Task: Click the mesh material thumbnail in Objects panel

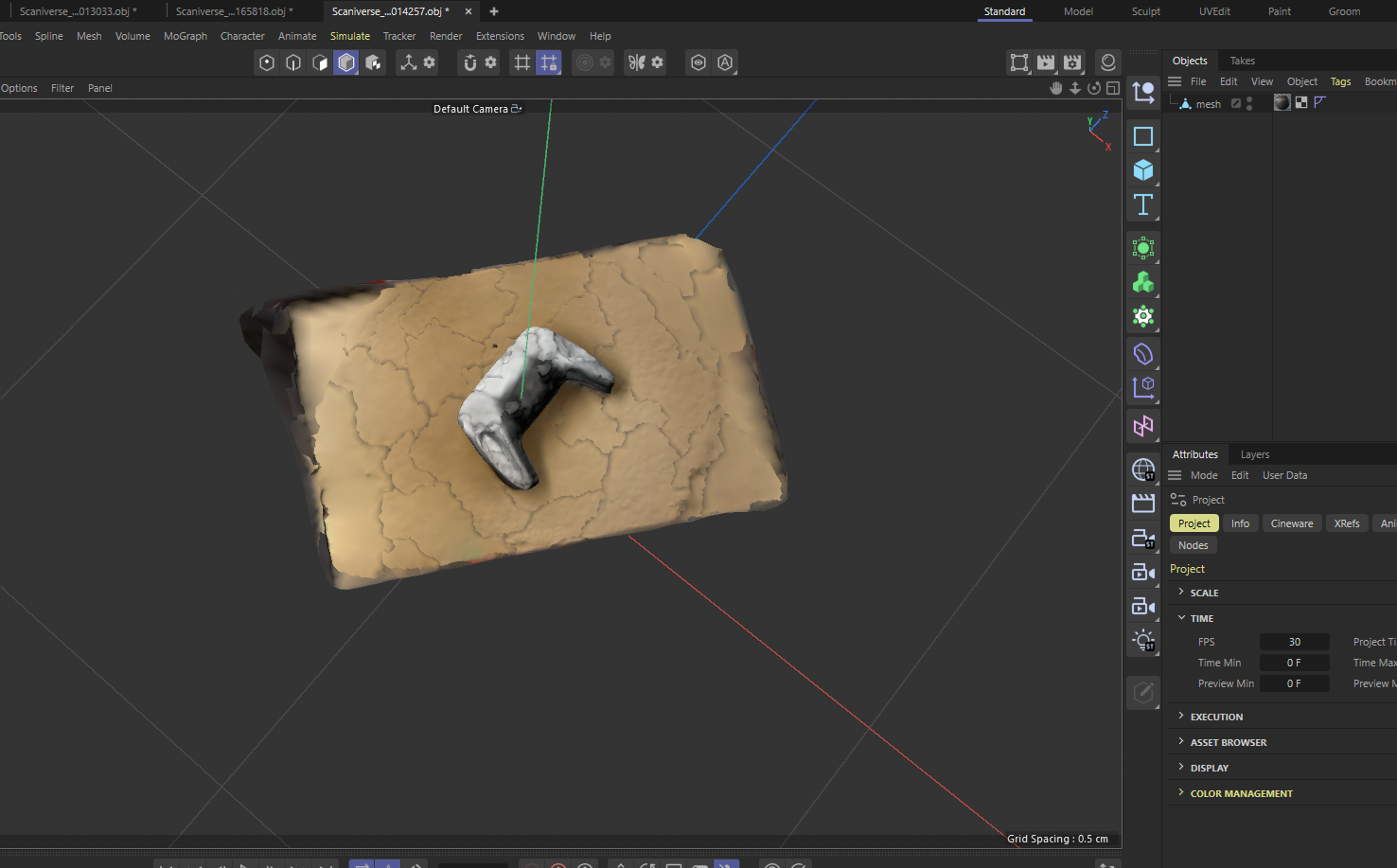Action: [1282, 102]
